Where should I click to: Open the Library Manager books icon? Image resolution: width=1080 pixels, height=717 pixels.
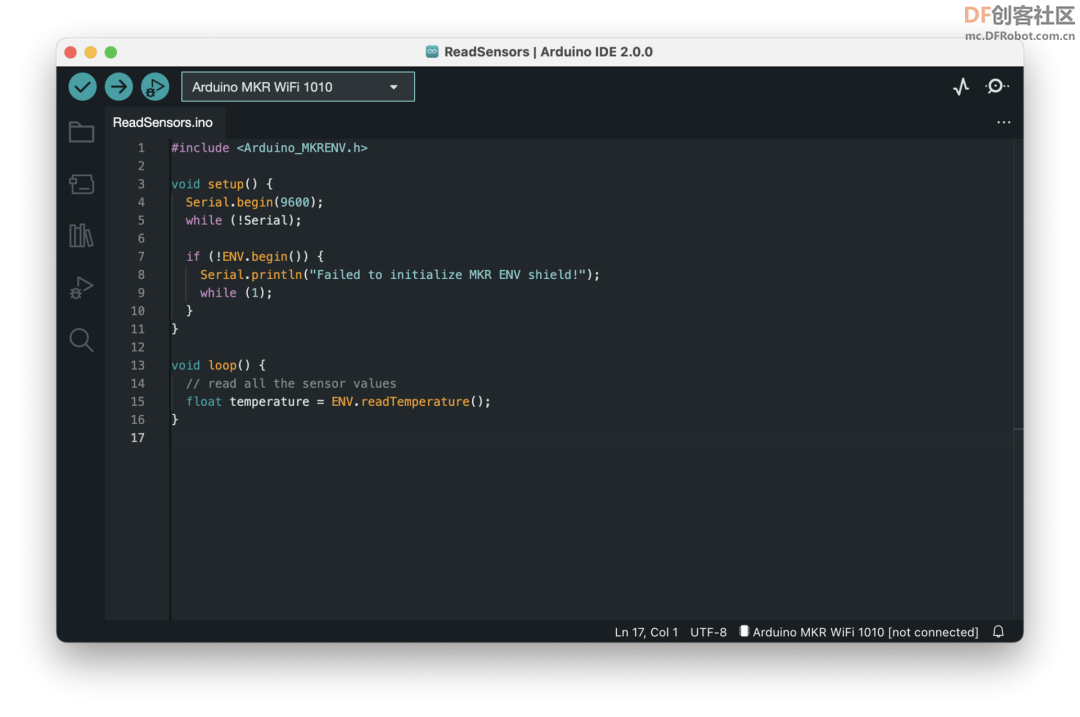tap(81, 236)
